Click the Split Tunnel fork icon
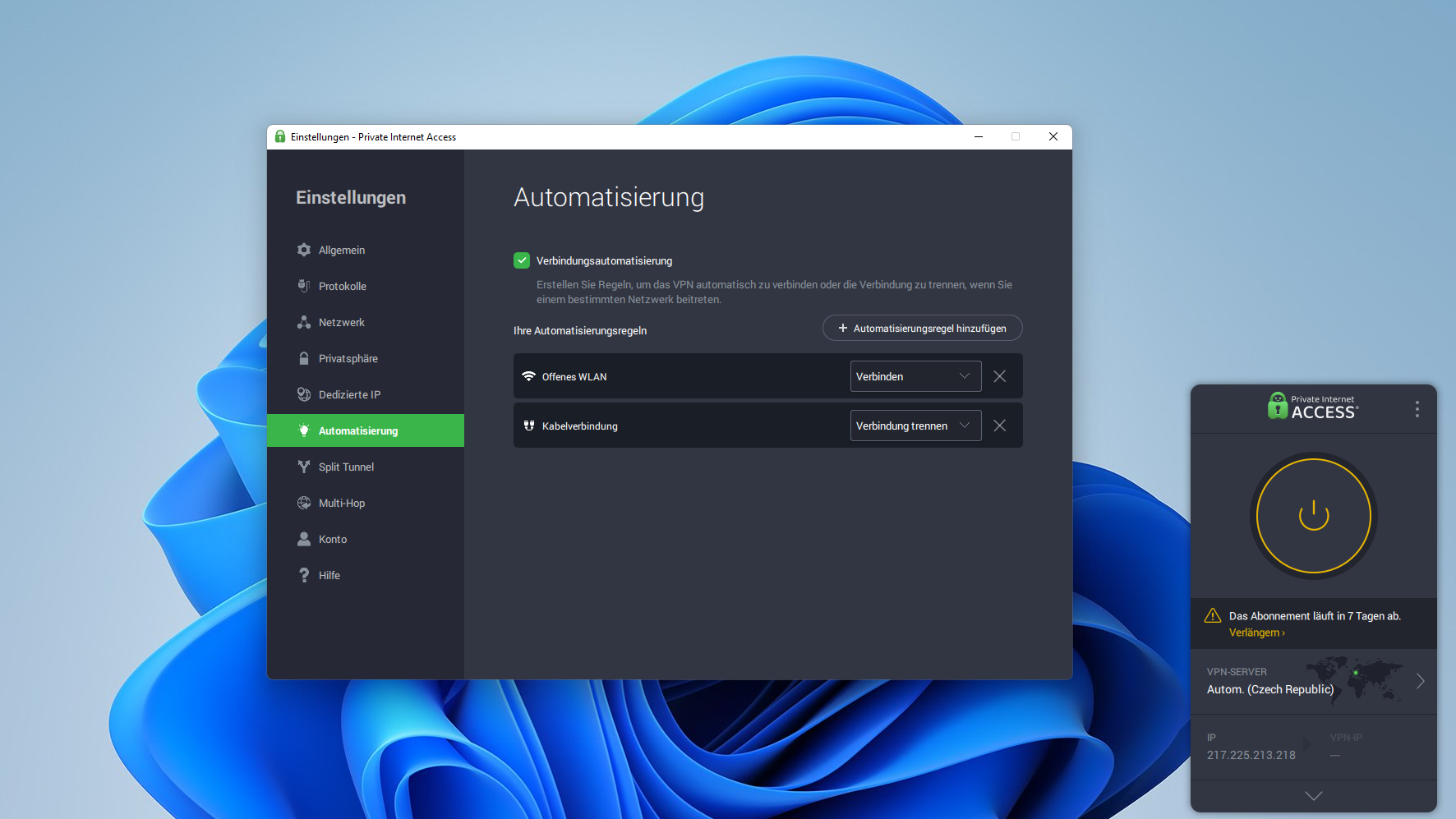The width and height of the screenshot is (1456, 819). click(304, 467)
